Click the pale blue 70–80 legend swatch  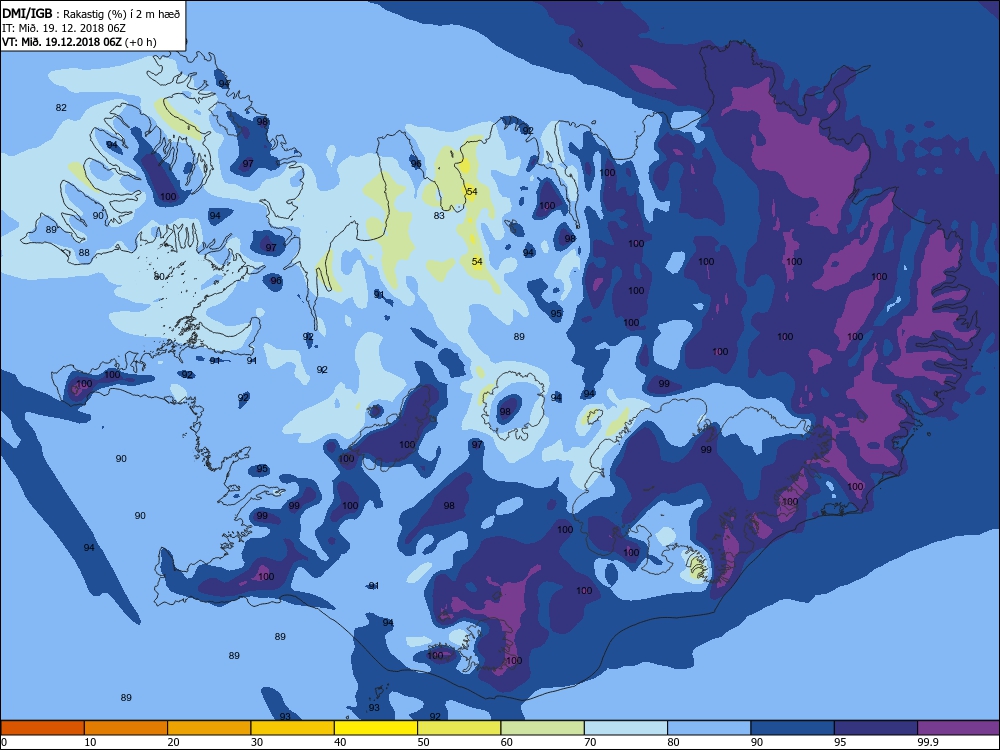click(x=626, y=728)
